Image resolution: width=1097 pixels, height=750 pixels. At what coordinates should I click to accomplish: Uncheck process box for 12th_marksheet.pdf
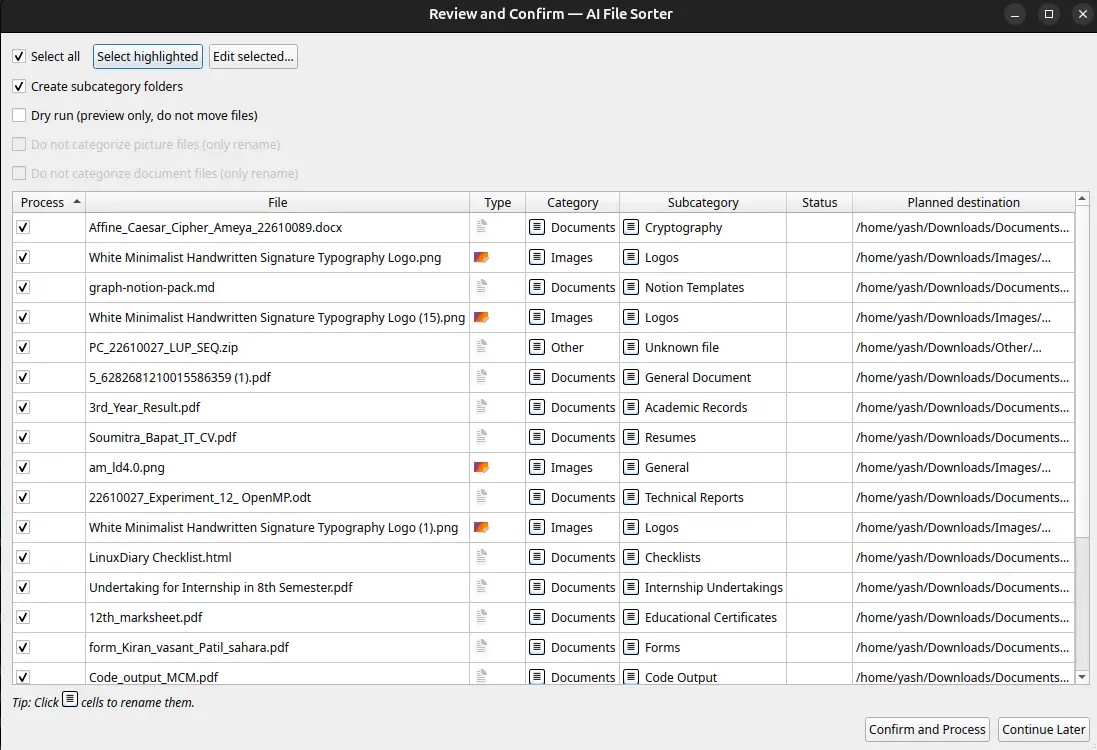(23, 617)
